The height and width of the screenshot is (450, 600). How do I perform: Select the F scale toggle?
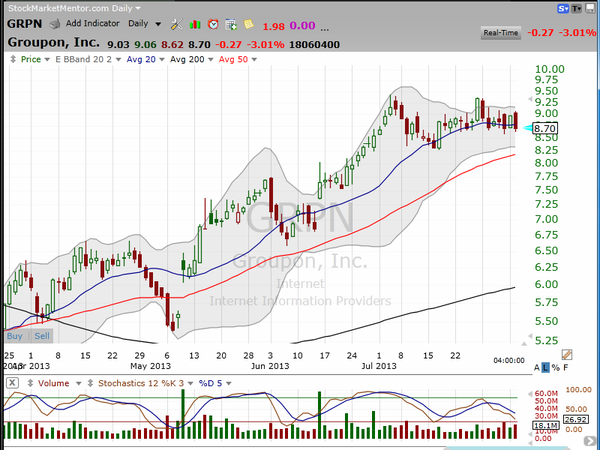click(x=566, y=368)
